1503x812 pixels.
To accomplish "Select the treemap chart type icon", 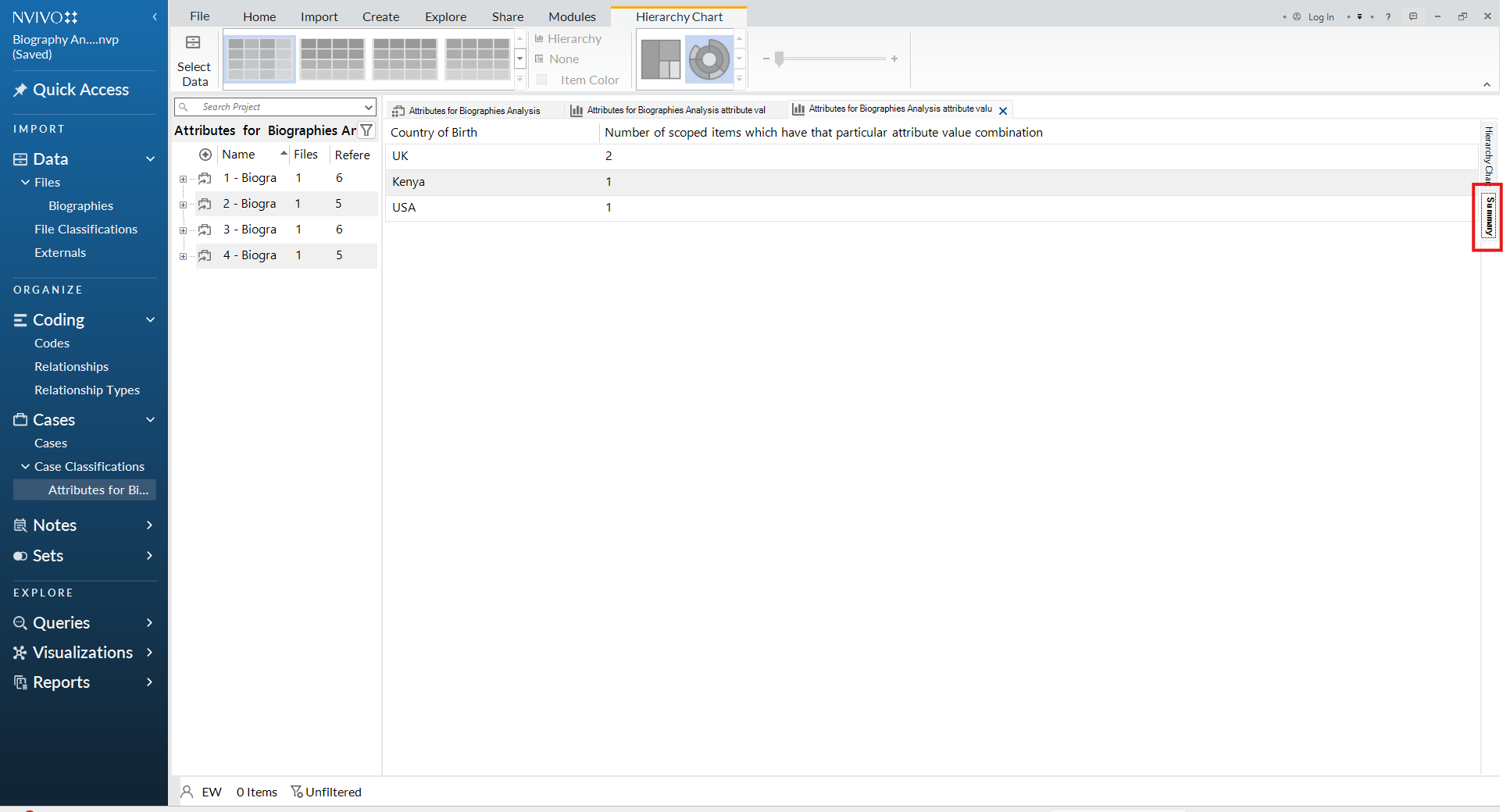I will (661, 60).
